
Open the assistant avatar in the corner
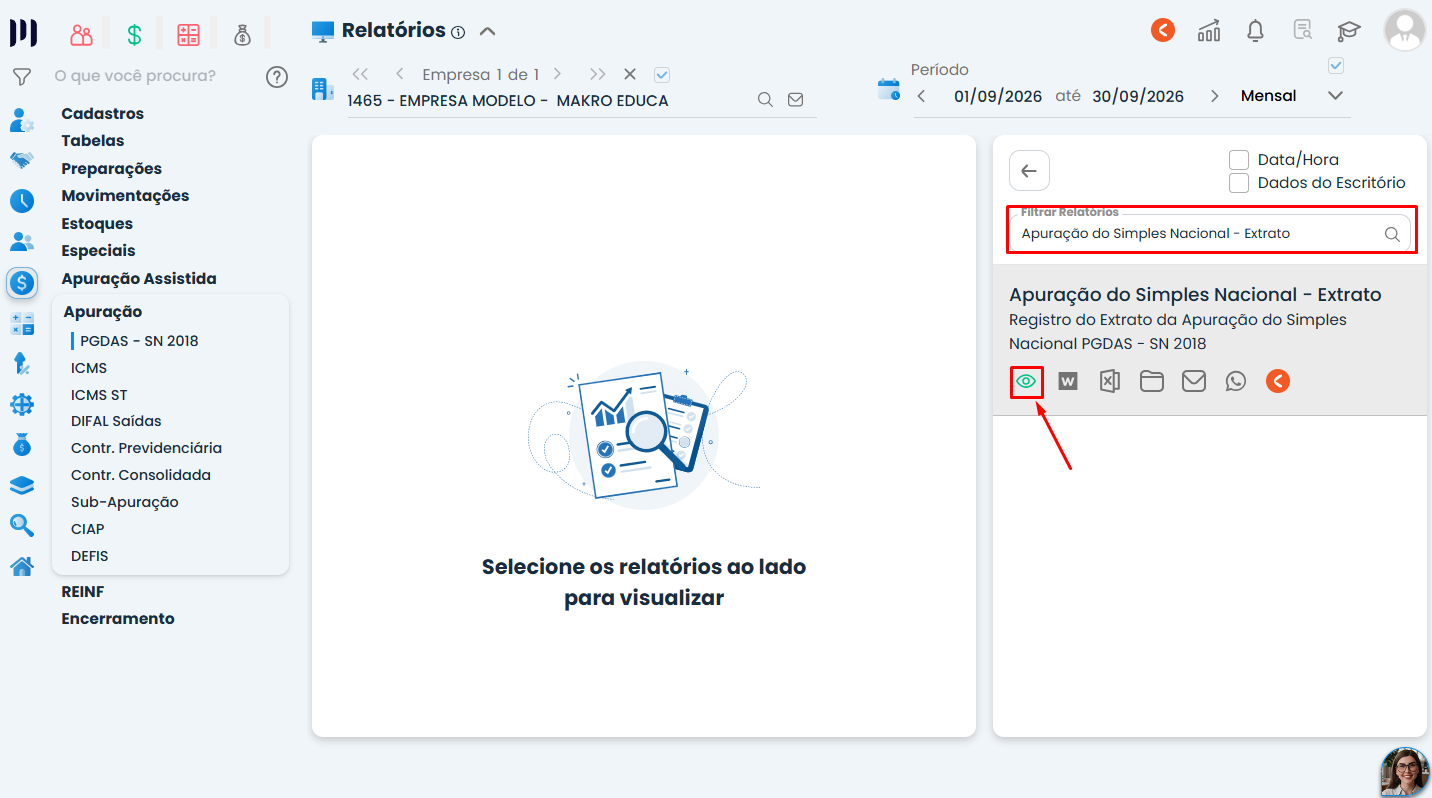coord(1404,772)
